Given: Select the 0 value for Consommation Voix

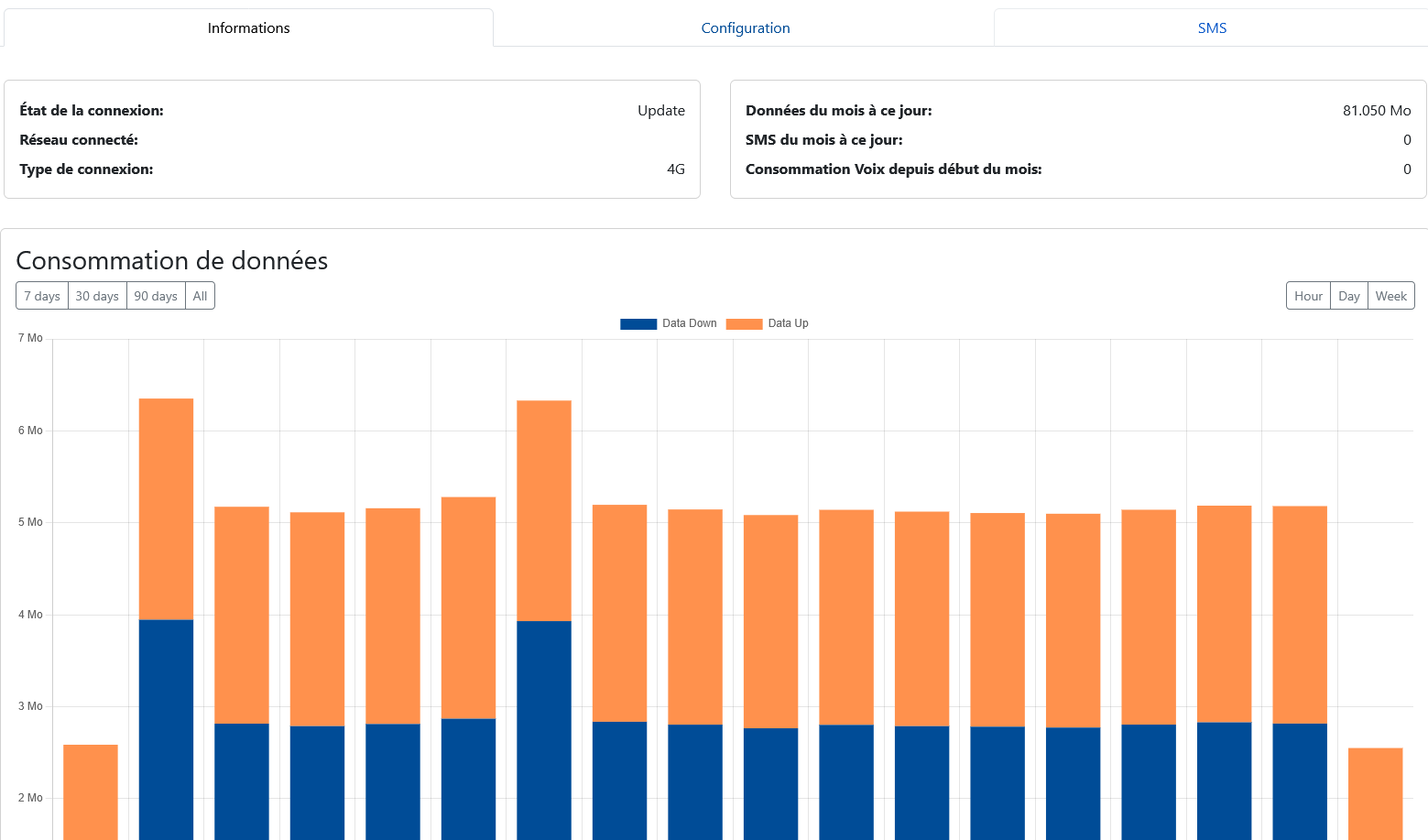Looking at the screenshot, I should click(x=1407, y=169).
